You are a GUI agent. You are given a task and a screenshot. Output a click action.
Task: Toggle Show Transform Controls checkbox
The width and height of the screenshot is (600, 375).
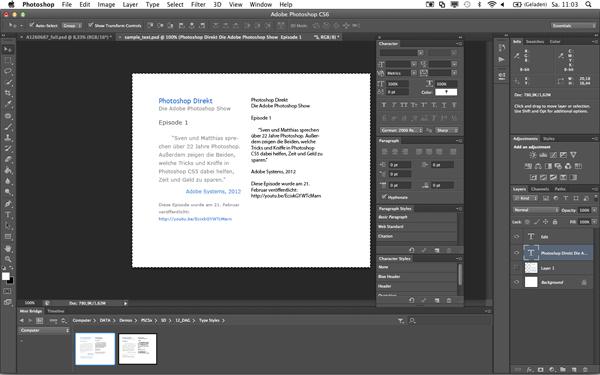point(91,25)
